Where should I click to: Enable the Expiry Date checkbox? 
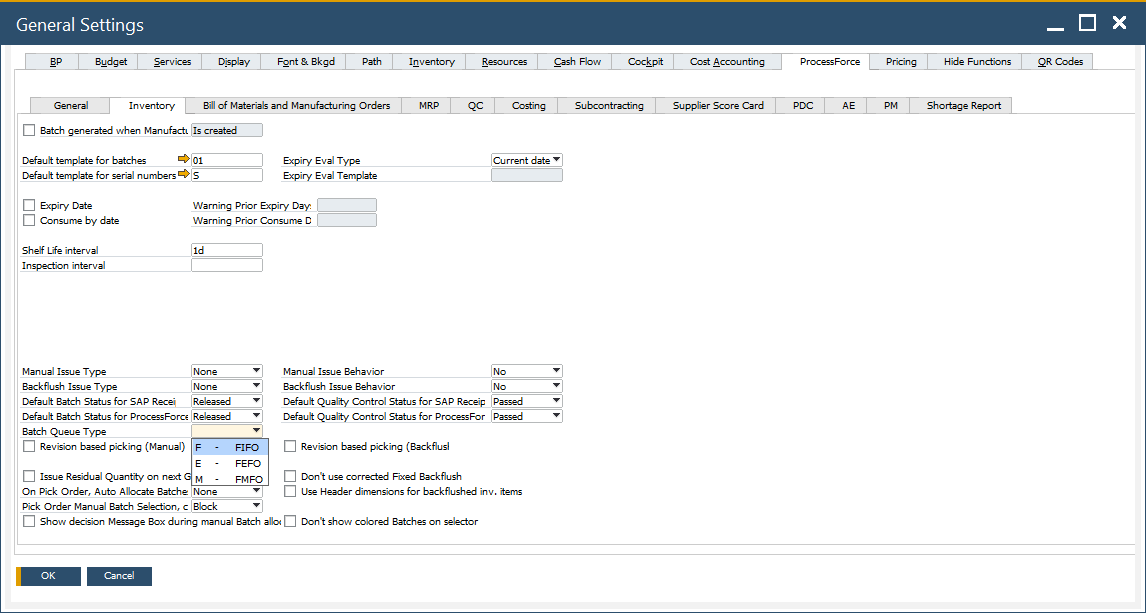coord(29,205)
